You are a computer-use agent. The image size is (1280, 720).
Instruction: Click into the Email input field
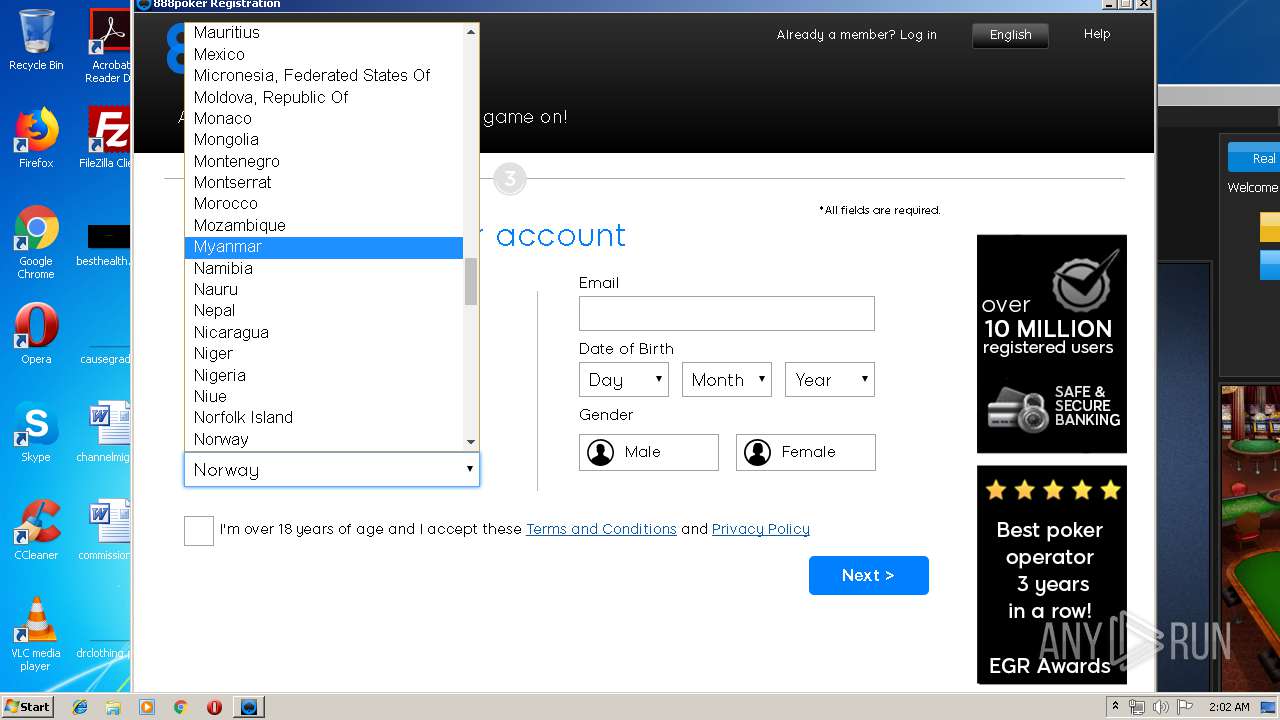[x=727, y=314]
